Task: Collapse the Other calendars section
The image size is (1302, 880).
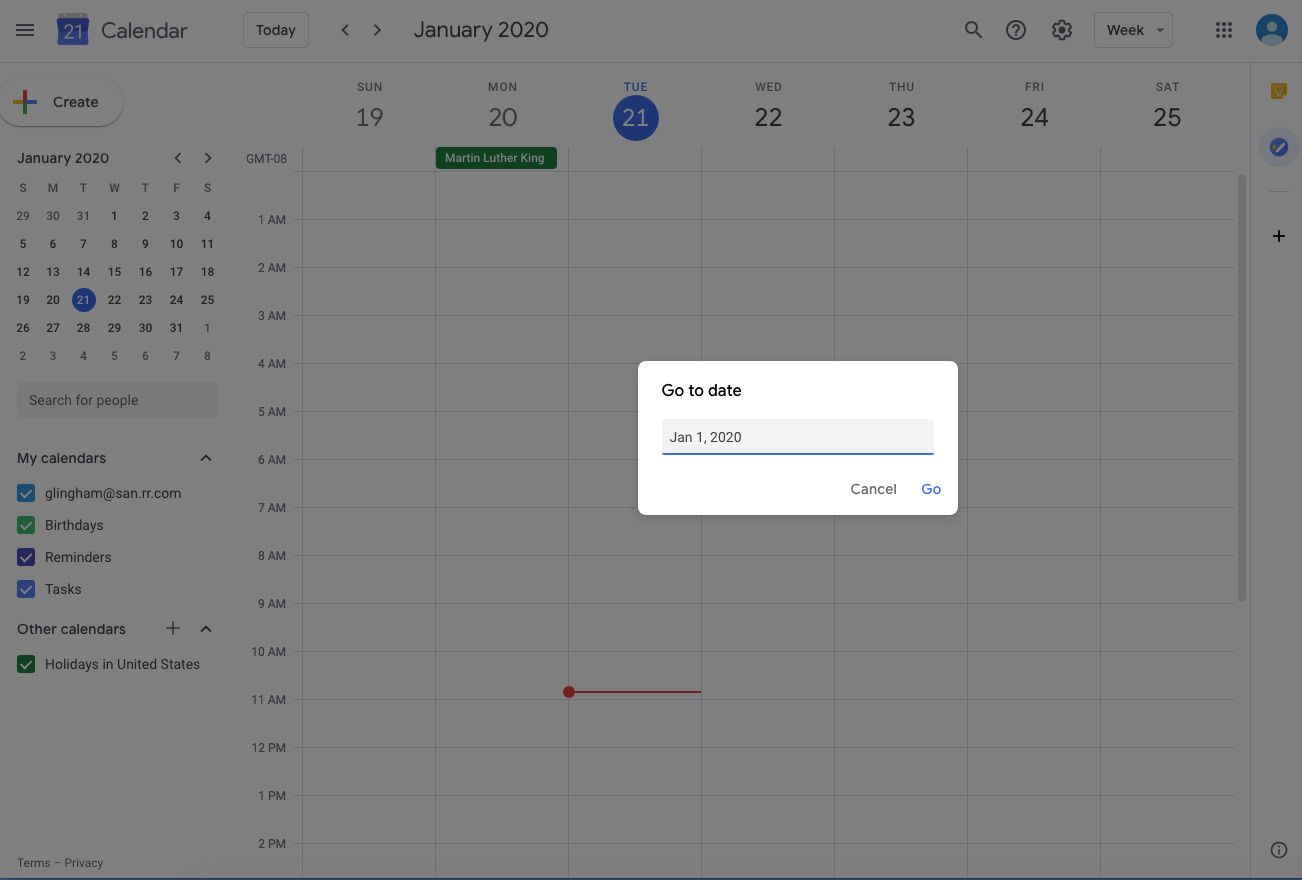Action: 206,628
